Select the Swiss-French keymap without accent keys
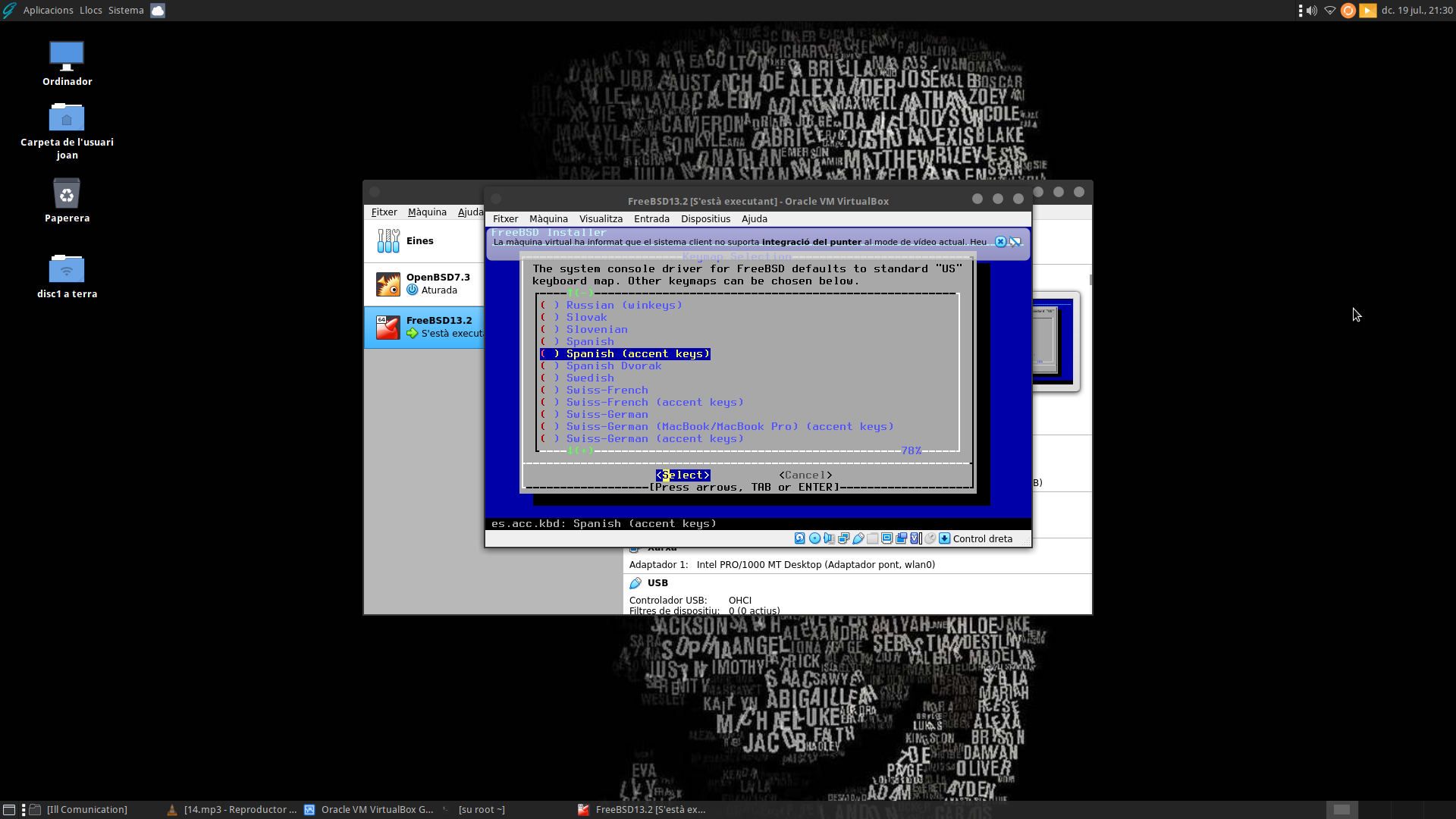 coord(595,391)
